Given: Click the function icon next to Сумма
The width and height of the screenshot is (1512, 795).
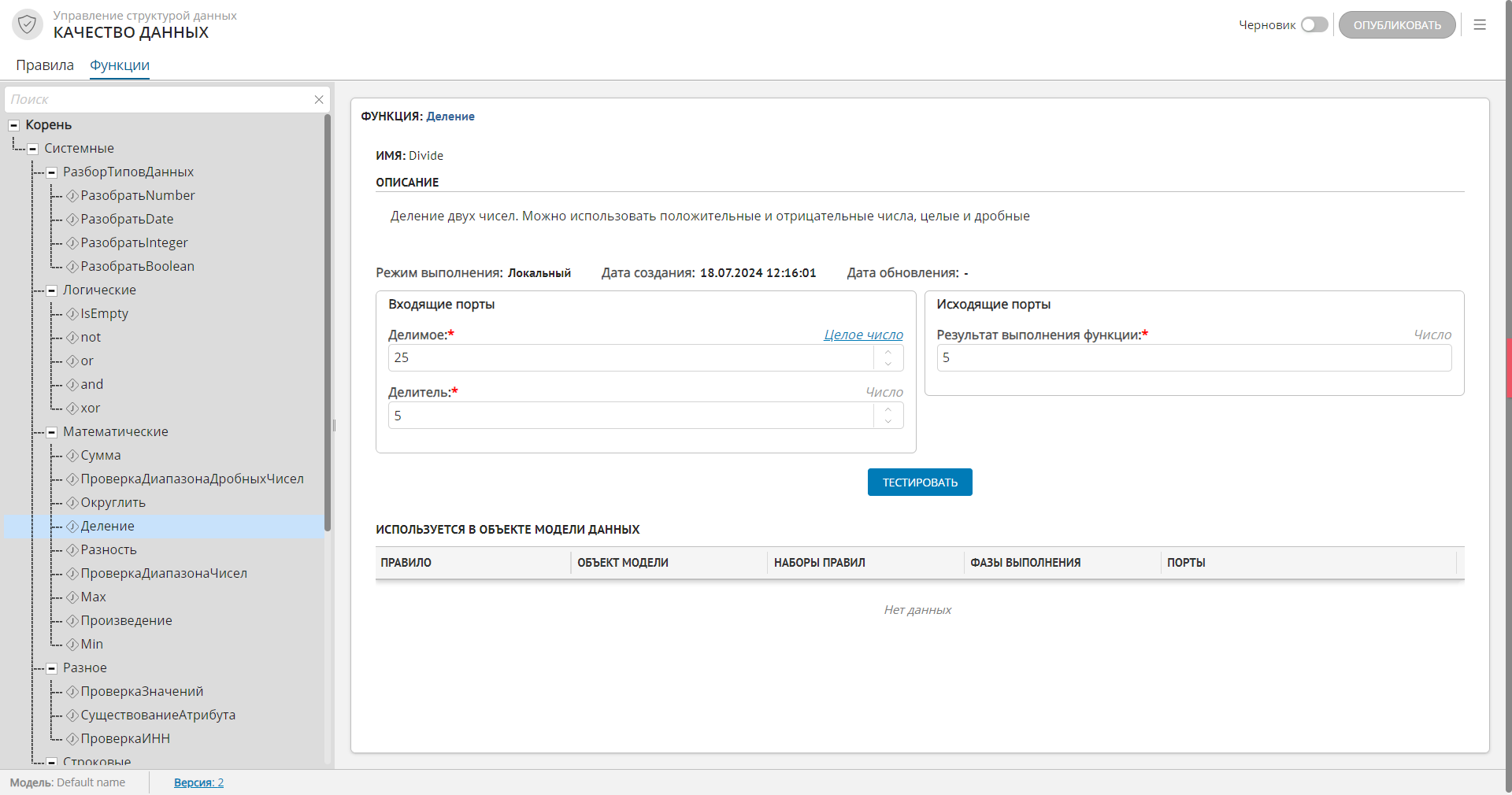Looking at the screenshot, I should click(72, 456).
